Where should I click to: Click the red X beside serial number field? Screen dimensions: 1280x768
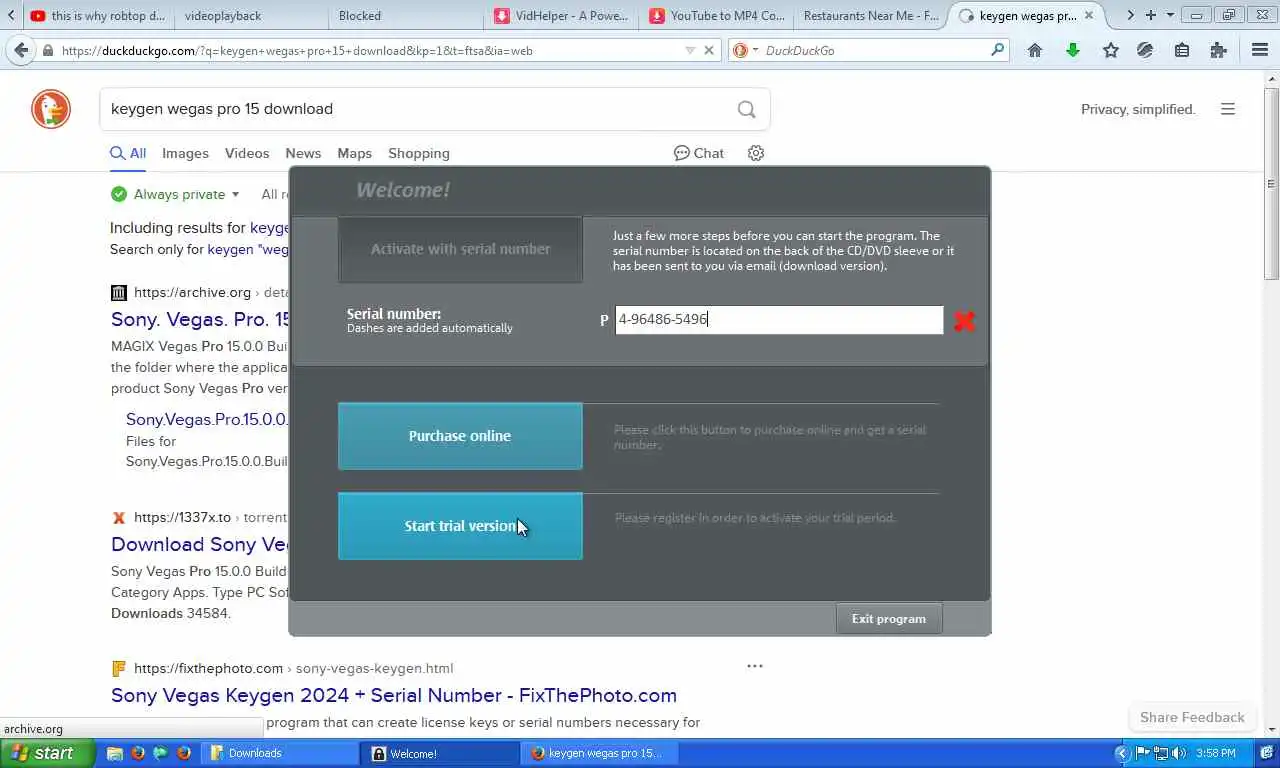click(964, 320)
